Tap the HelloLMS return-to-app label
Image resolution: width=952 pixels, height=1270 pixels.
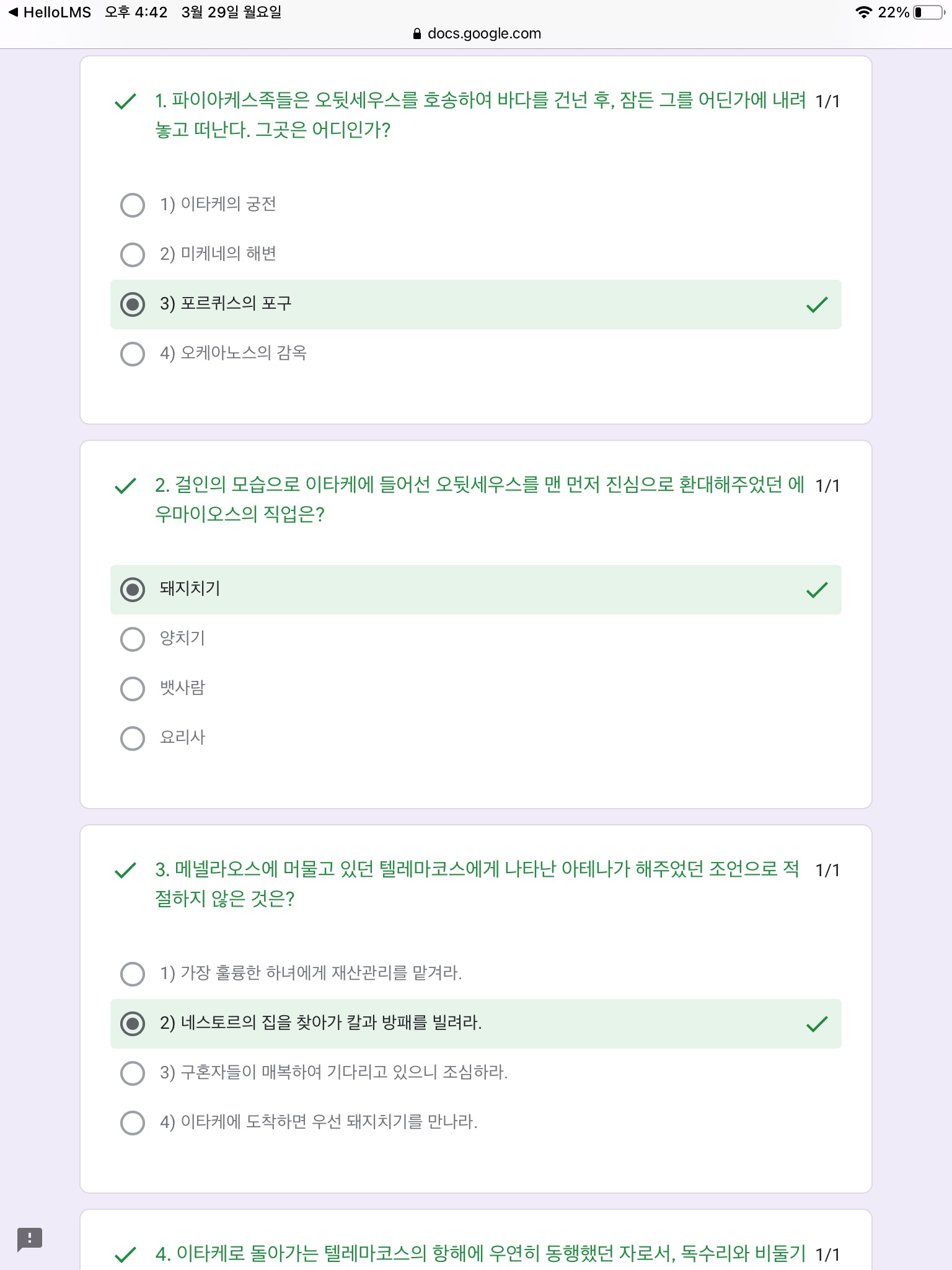coord(57,12)
